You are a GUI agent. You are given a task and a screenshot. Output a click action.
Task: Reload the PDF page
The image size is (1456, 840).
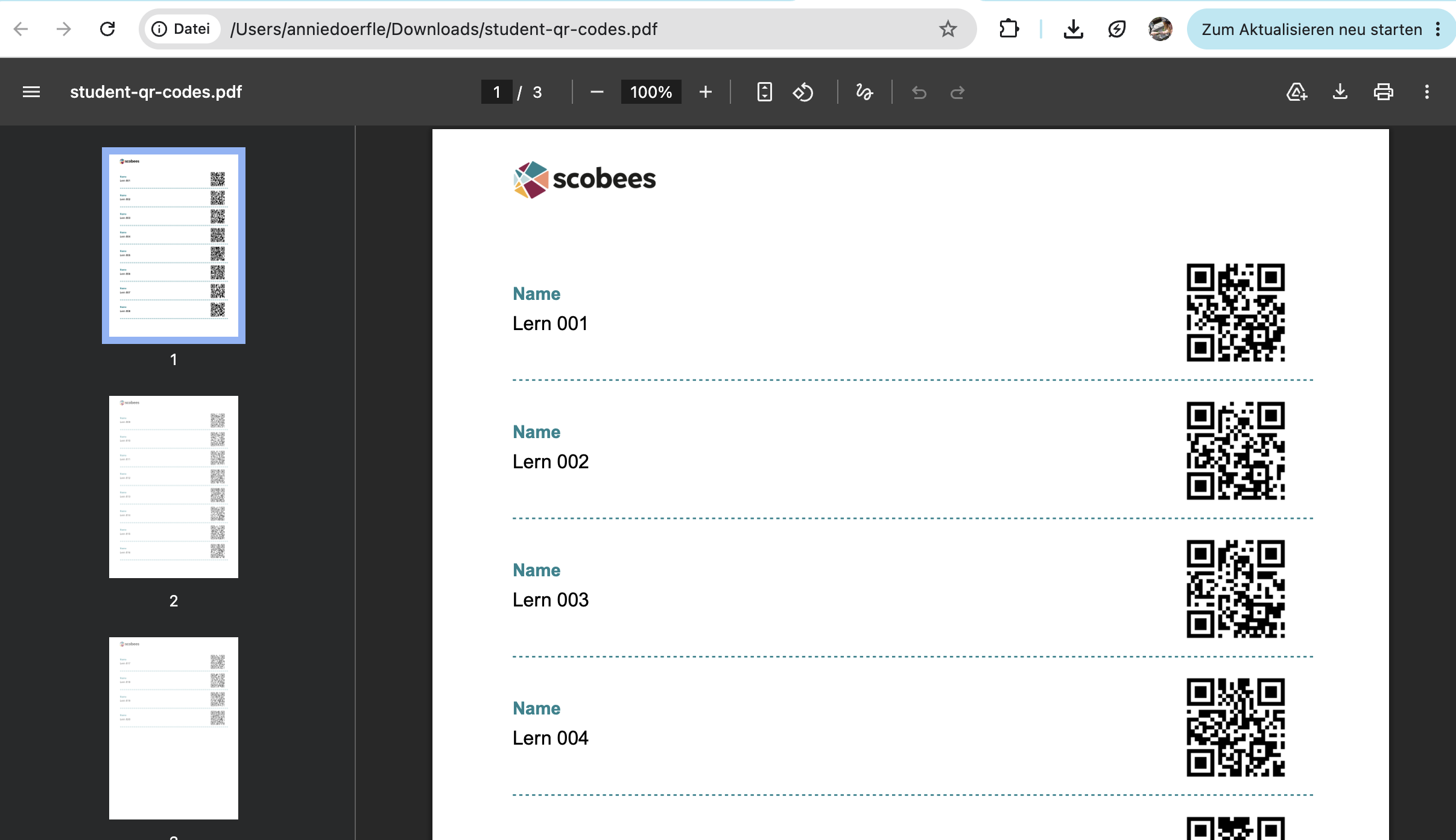[x=107, y=29]
